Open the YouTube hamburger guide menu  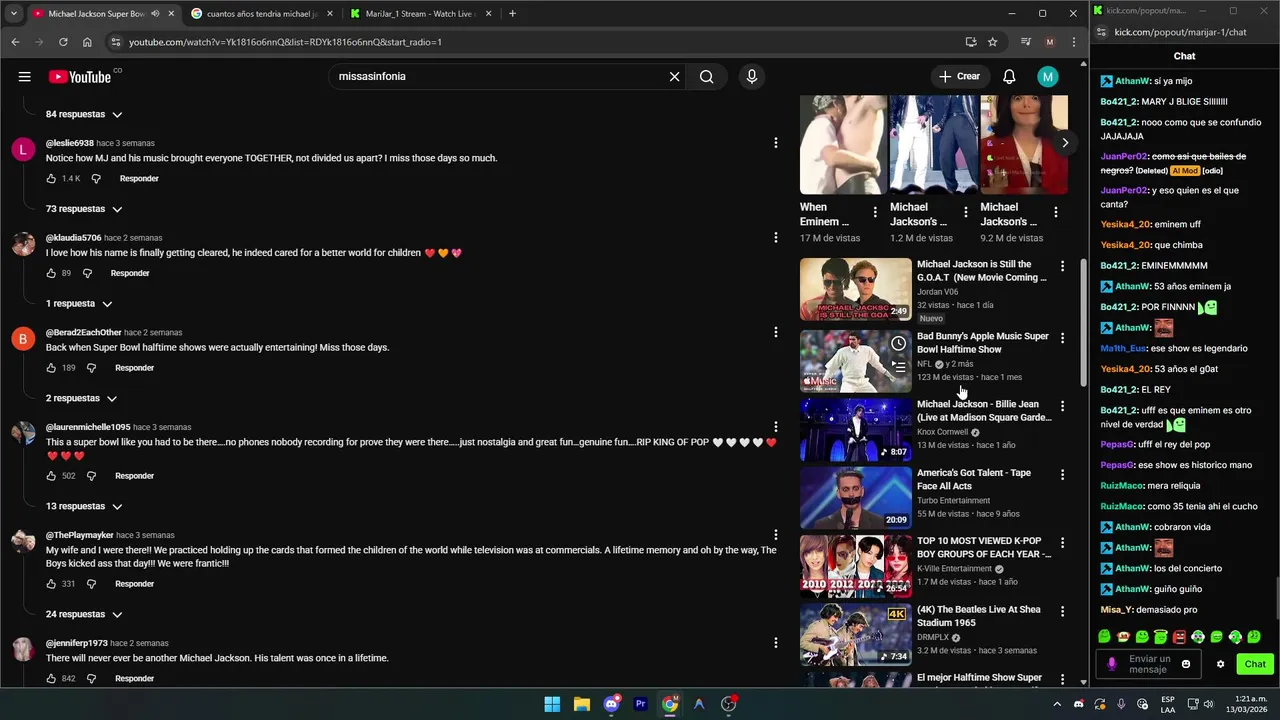pos(24,77)
